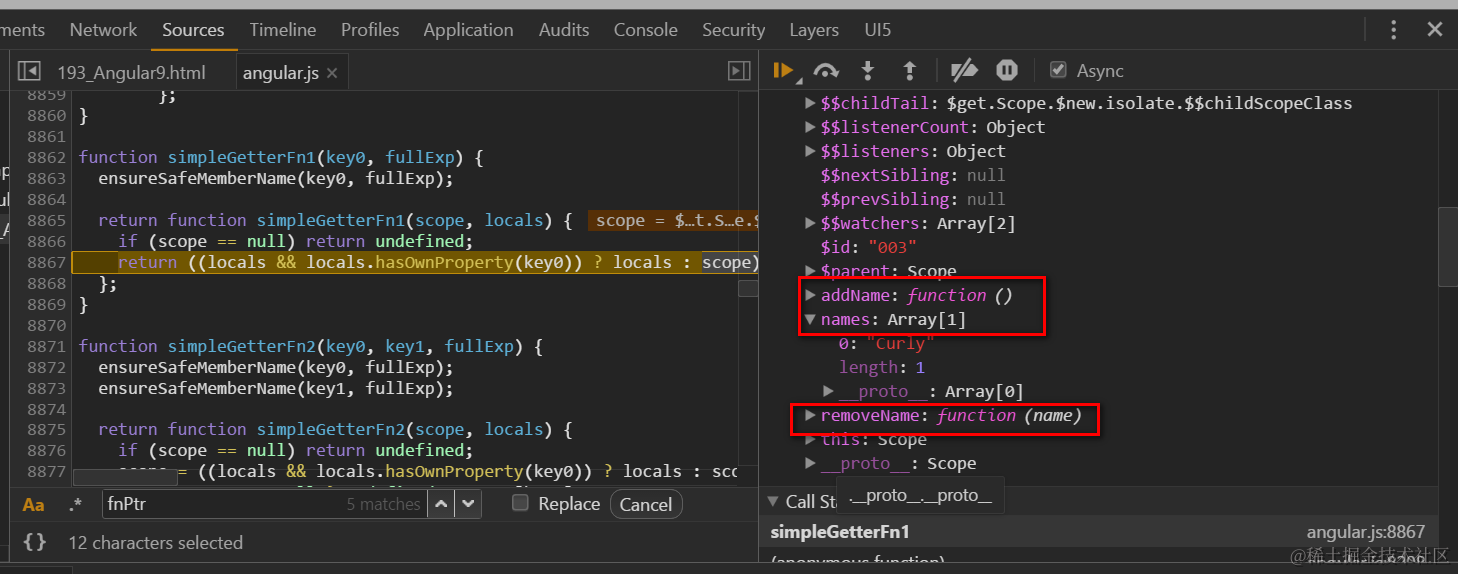Step into next function call

[x=868, y=70]
